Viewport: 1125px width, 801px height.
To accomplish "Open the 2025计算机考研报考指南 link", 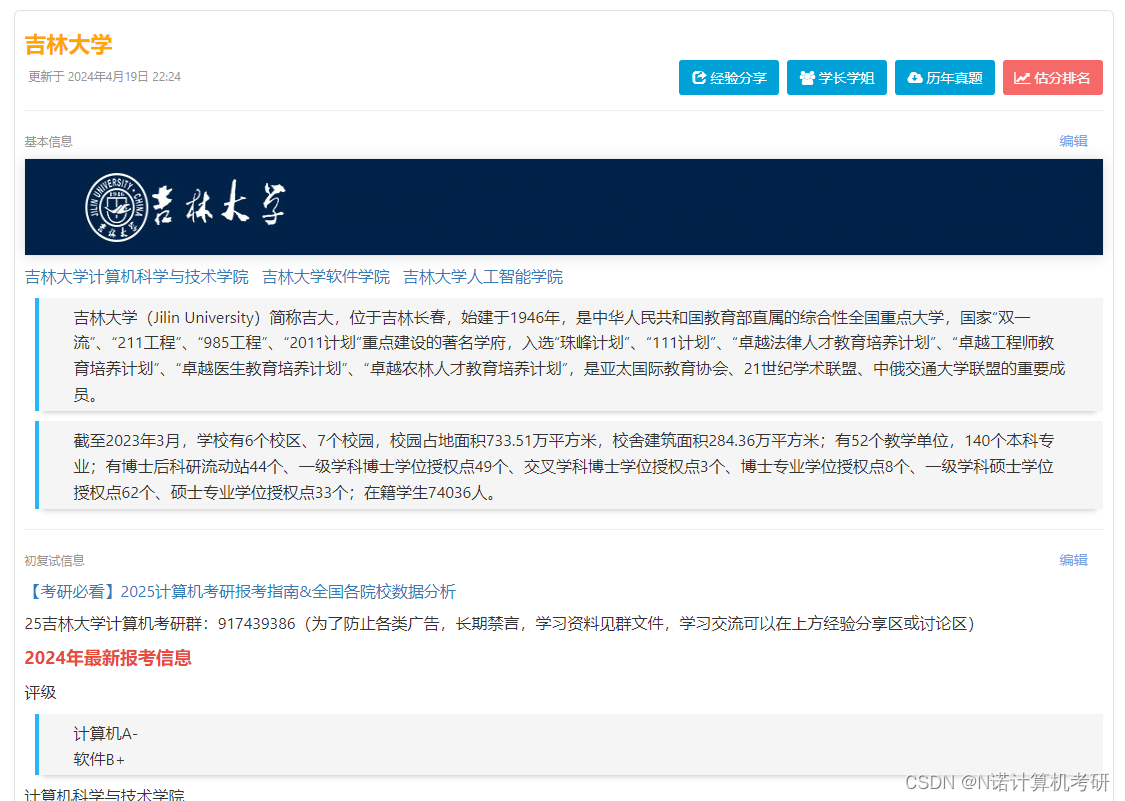I will [240, 591].
